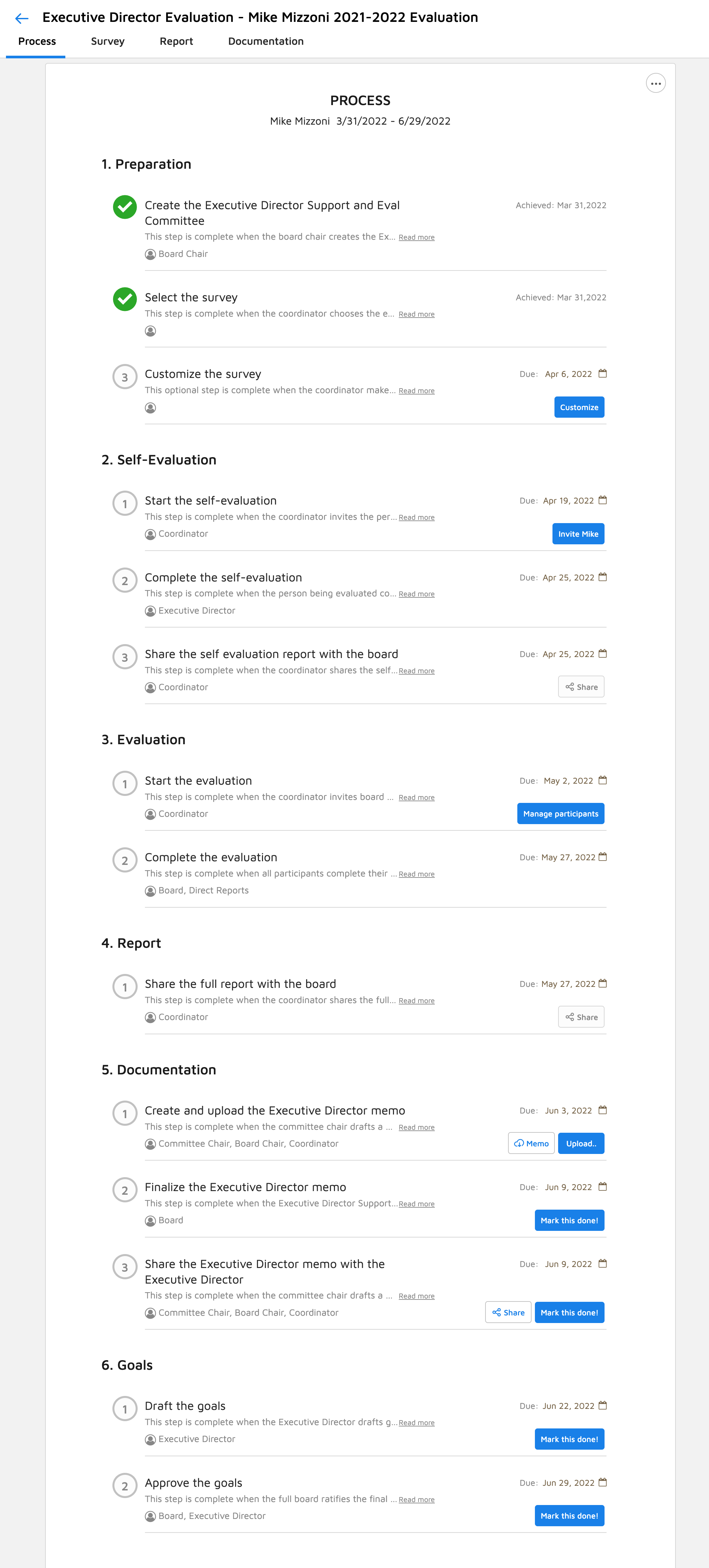Image resolution: width=709 pixels, height=1568 pixels.
Task: Pick date via calendar icon for Jun 3, 2022
Action: tap(603, 1110)
